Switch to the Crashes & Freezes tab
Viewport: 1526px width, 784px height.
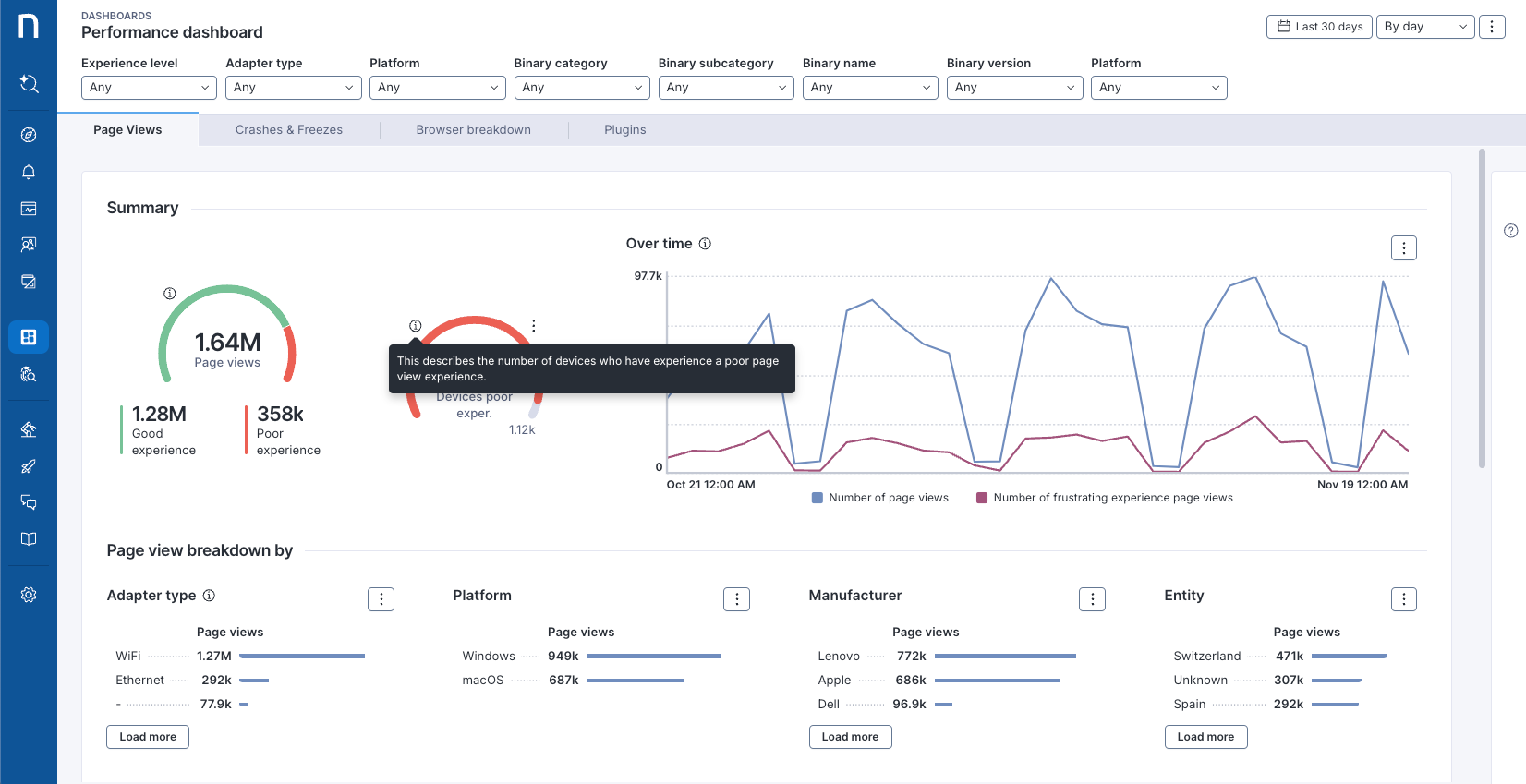point(288,130)
